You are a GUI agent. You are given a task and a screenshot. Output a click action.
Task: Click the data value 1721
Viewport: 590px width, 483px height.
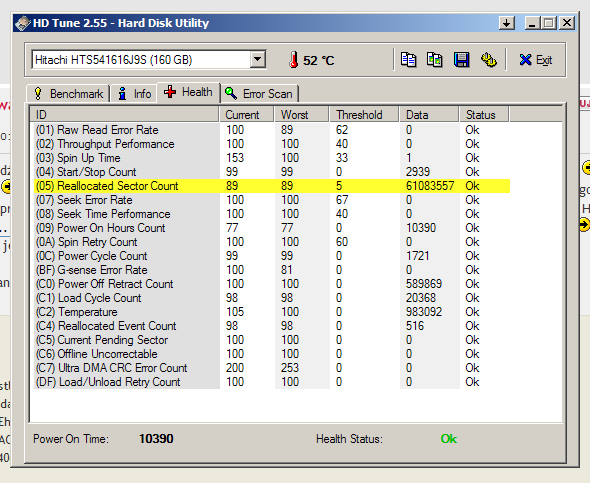pyautogui.click(x=418, y=256)
